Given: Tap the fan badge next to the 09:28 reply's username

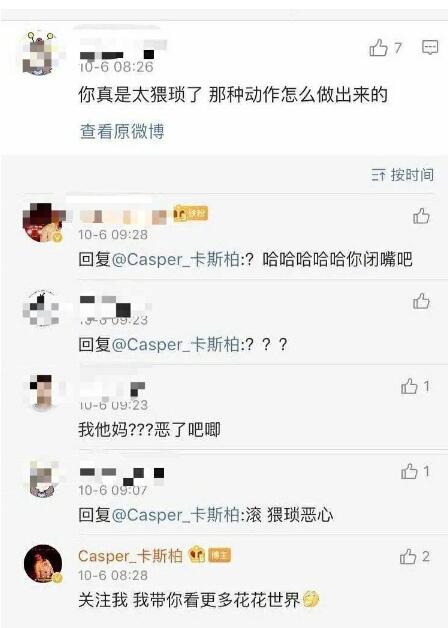Looking at the screenshot, I should pos(191,213).
